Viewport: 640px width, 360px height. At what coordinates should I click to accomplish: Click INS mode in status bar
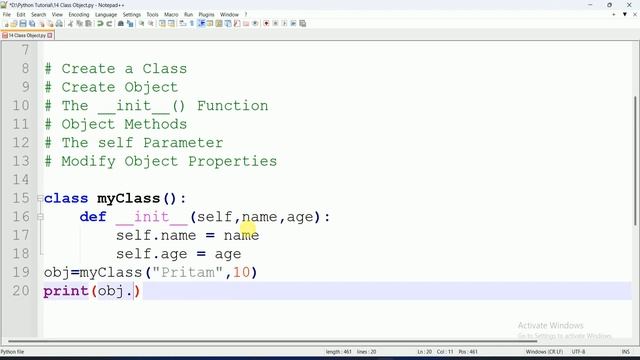(625, 352)
